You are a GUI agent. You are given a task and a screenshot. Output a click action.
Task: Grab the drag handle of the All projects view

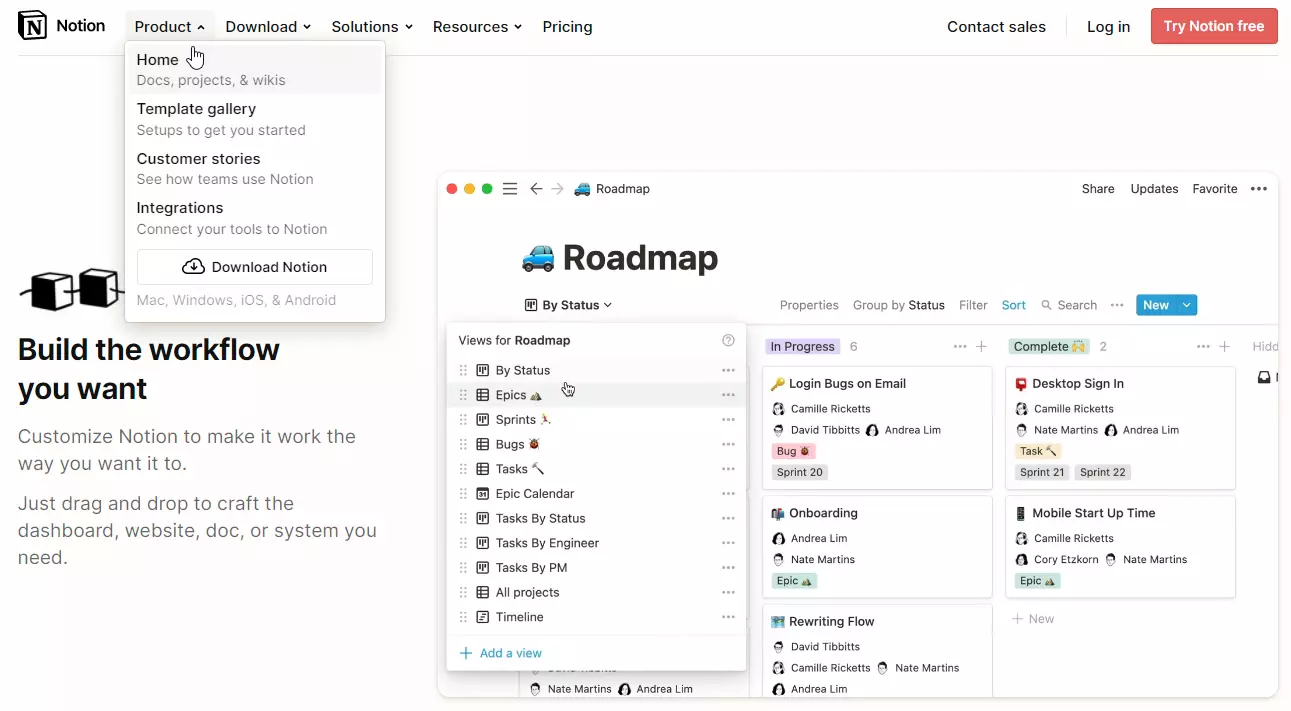click(463, 593)
